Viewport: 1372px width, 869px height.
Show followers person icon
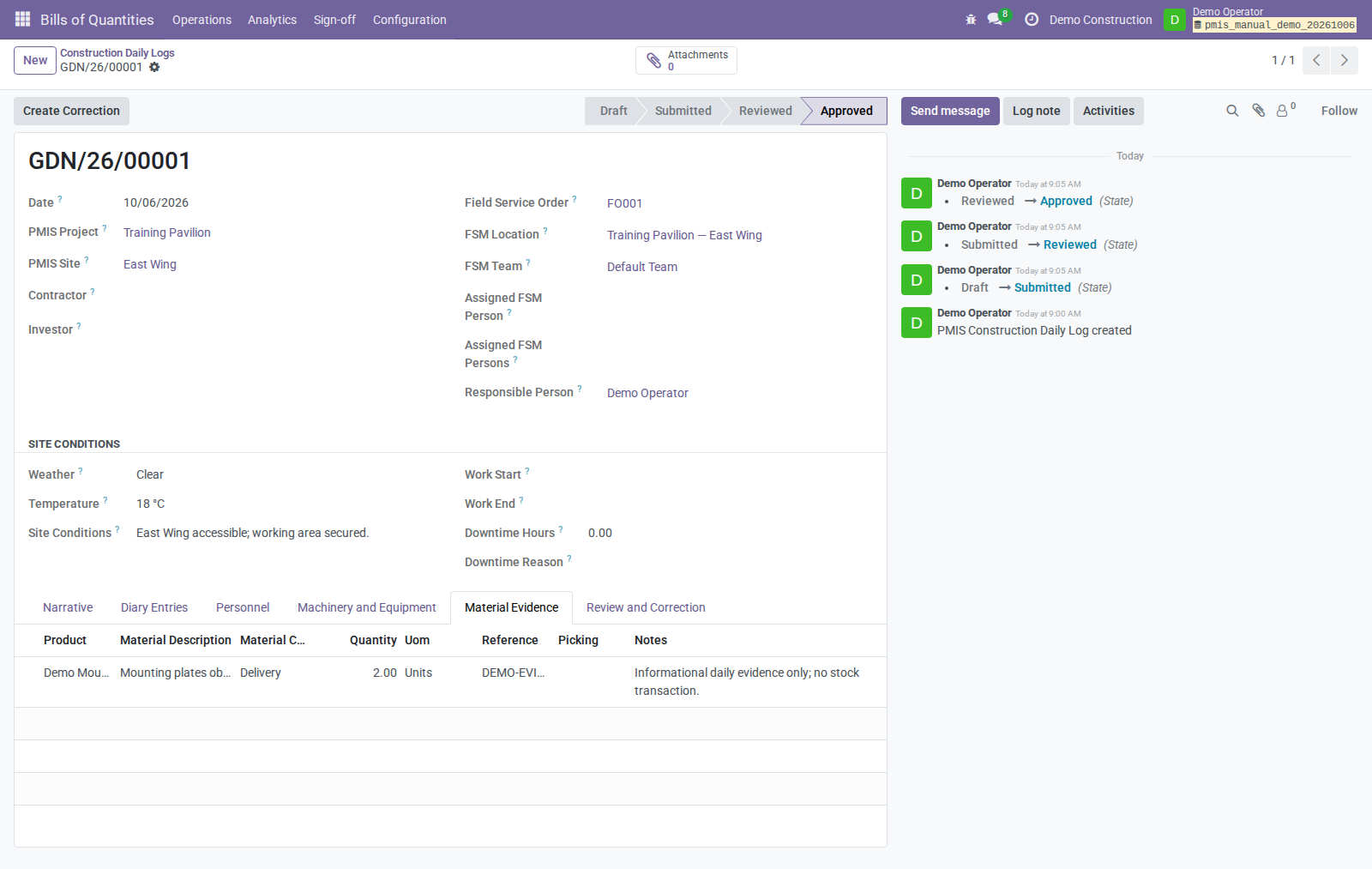coord(1283,111)
